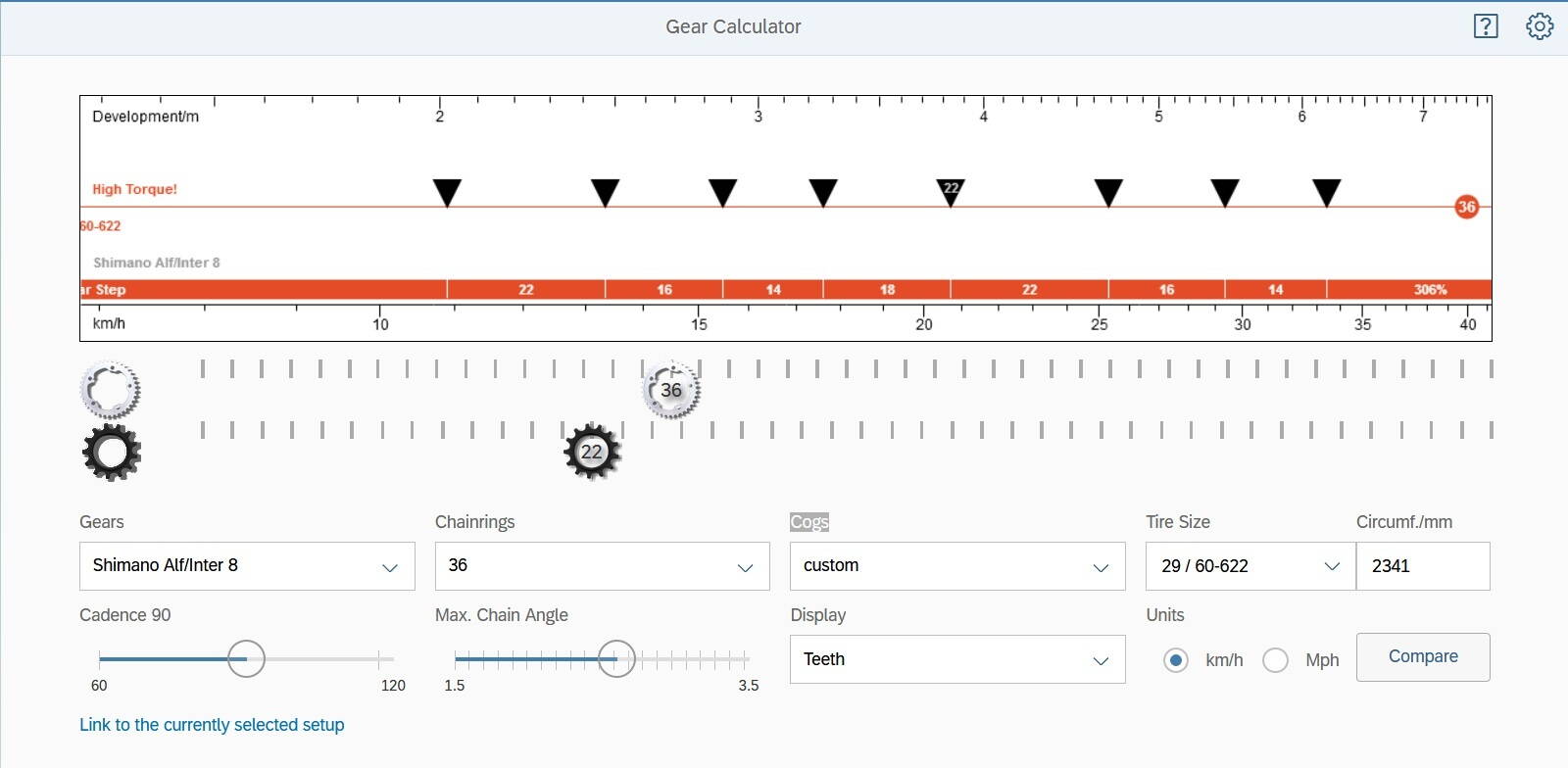Open the Display dropdown set to Teeth

point(956,659)
